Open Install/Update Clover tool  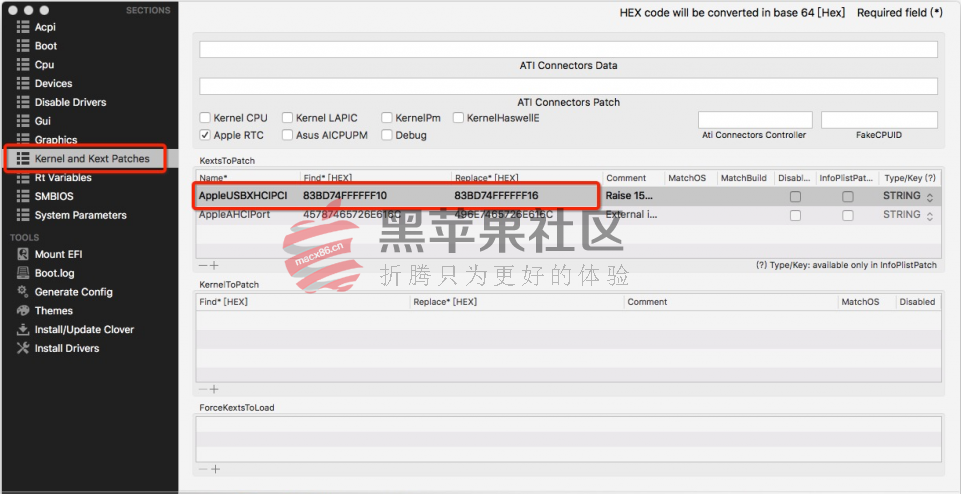[84, 330]
